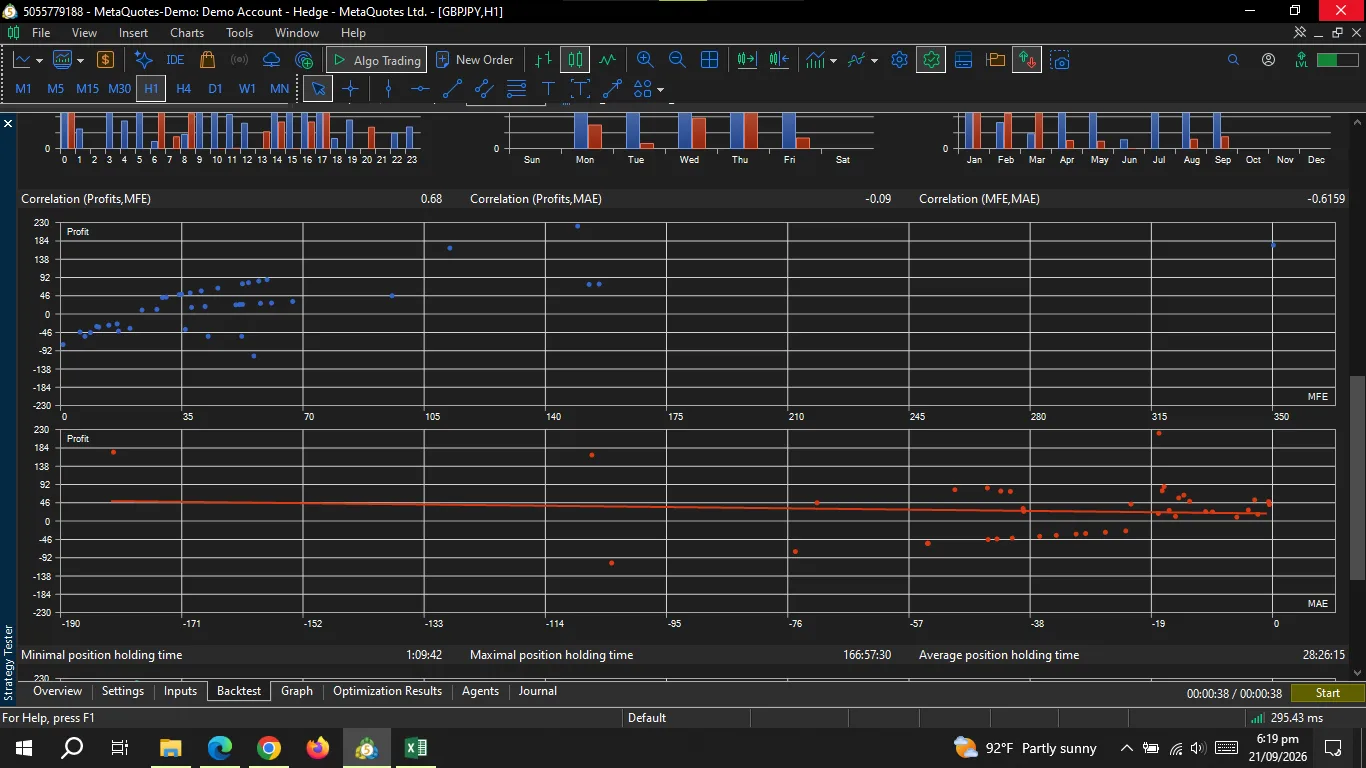This screenshot has width=1366, height=768.
Task: Click the chart auto-scroll icon
Action: [746, 60]
